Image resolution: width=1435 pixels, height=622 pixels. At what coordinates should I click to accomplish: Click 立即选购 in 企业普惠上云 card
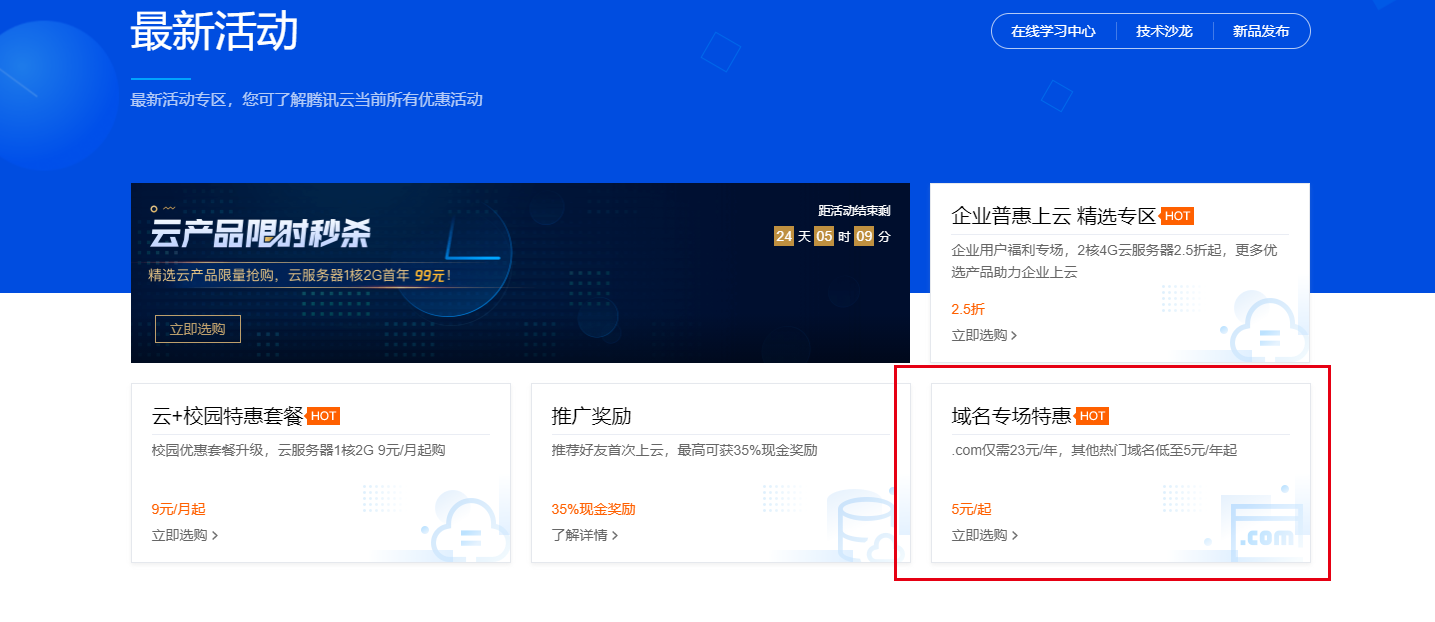click(984, 335)
